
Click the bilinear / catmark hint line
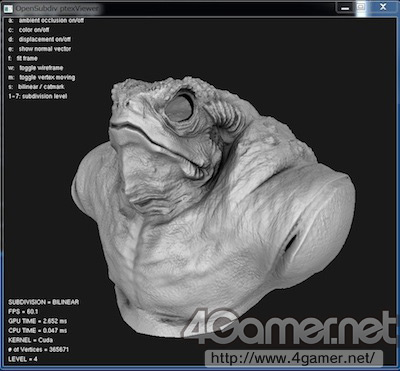36,87
